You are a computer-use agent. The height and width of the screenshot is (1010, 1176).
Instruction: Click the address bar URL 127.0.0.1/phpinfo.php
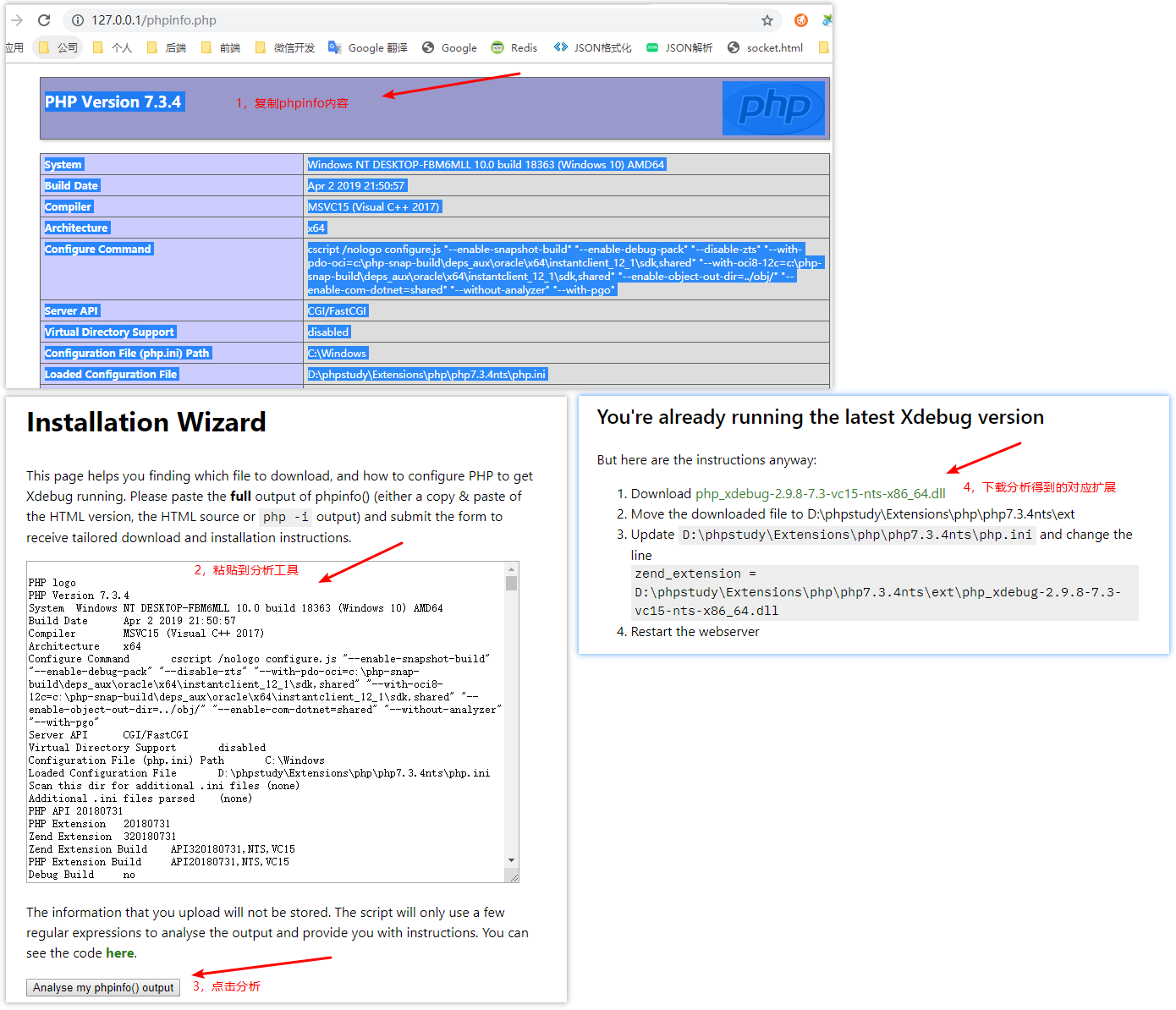(x=154, y=20)
